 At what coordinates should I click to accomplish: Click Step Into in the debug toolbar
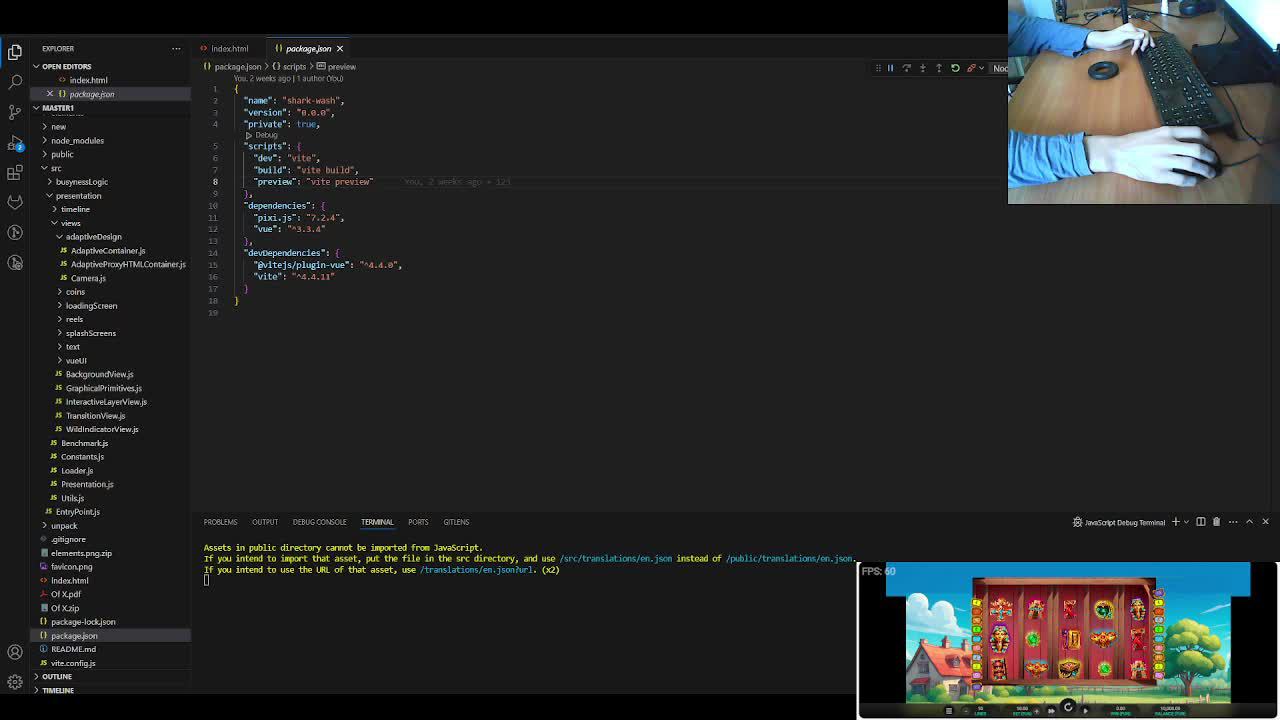(922, 68)
